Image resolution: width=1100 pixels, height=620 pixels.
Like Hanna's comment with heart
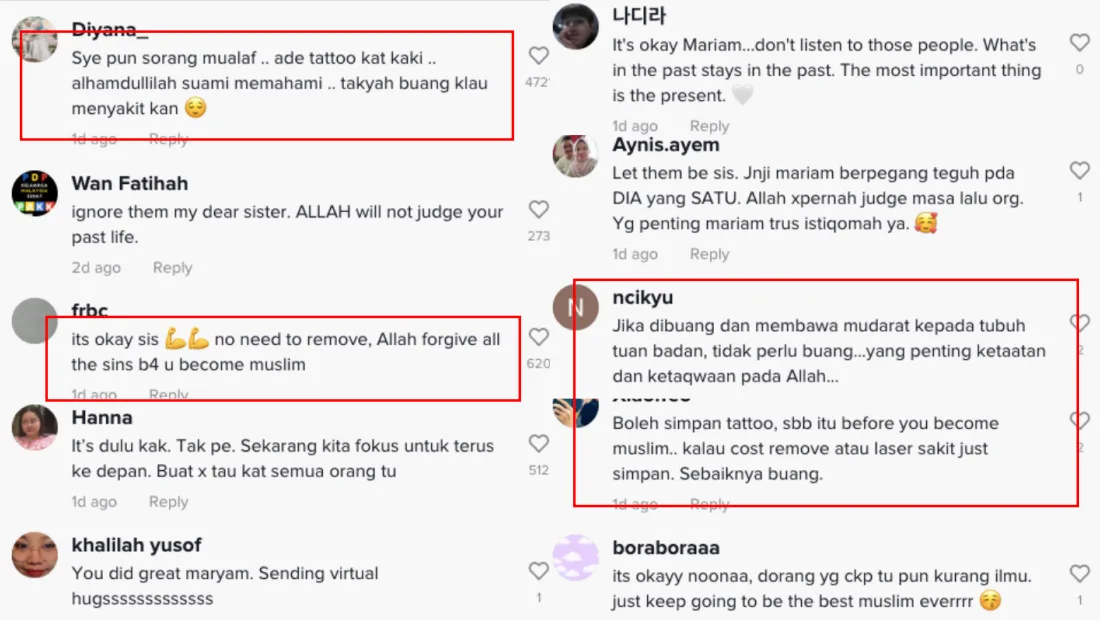point(538,443)
